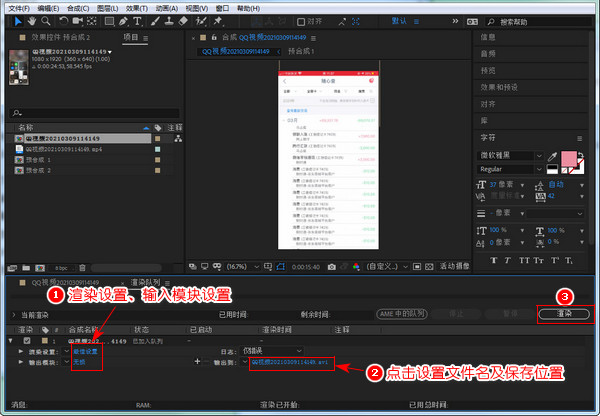Expand the 当前渲染 section

click(14, 315)
